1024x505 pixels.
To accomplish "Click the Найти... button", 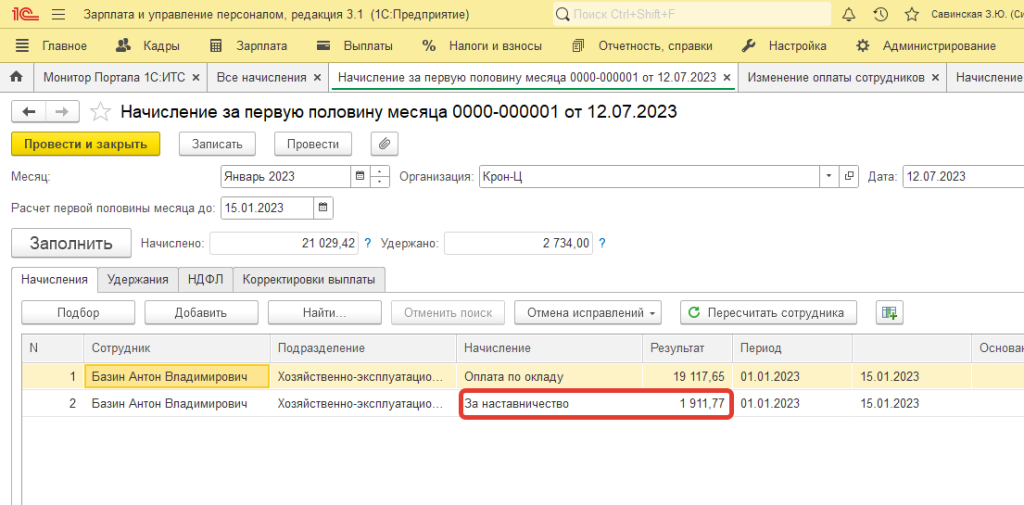I will [x=325, y=312].
